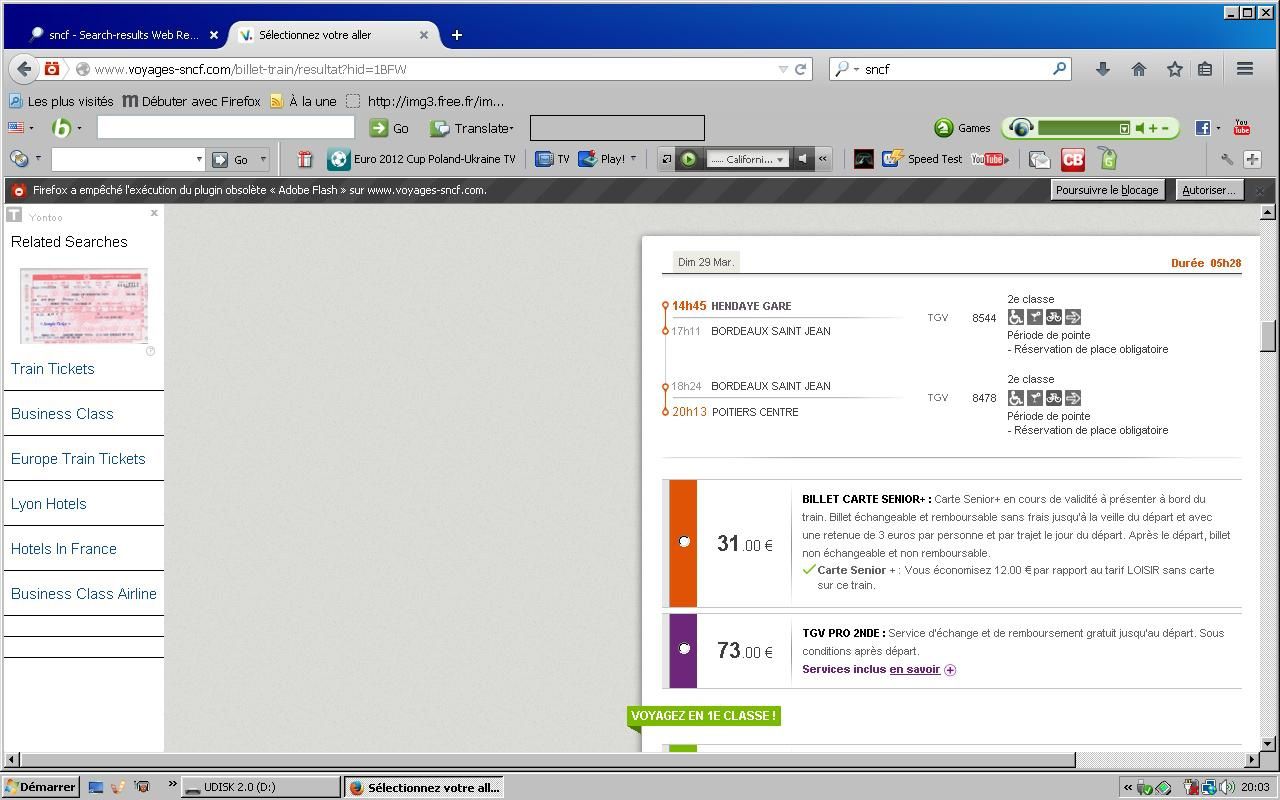Open img3.free.fr bookmark
Screen dimensions: 1280x800
[x=425, y=101]
